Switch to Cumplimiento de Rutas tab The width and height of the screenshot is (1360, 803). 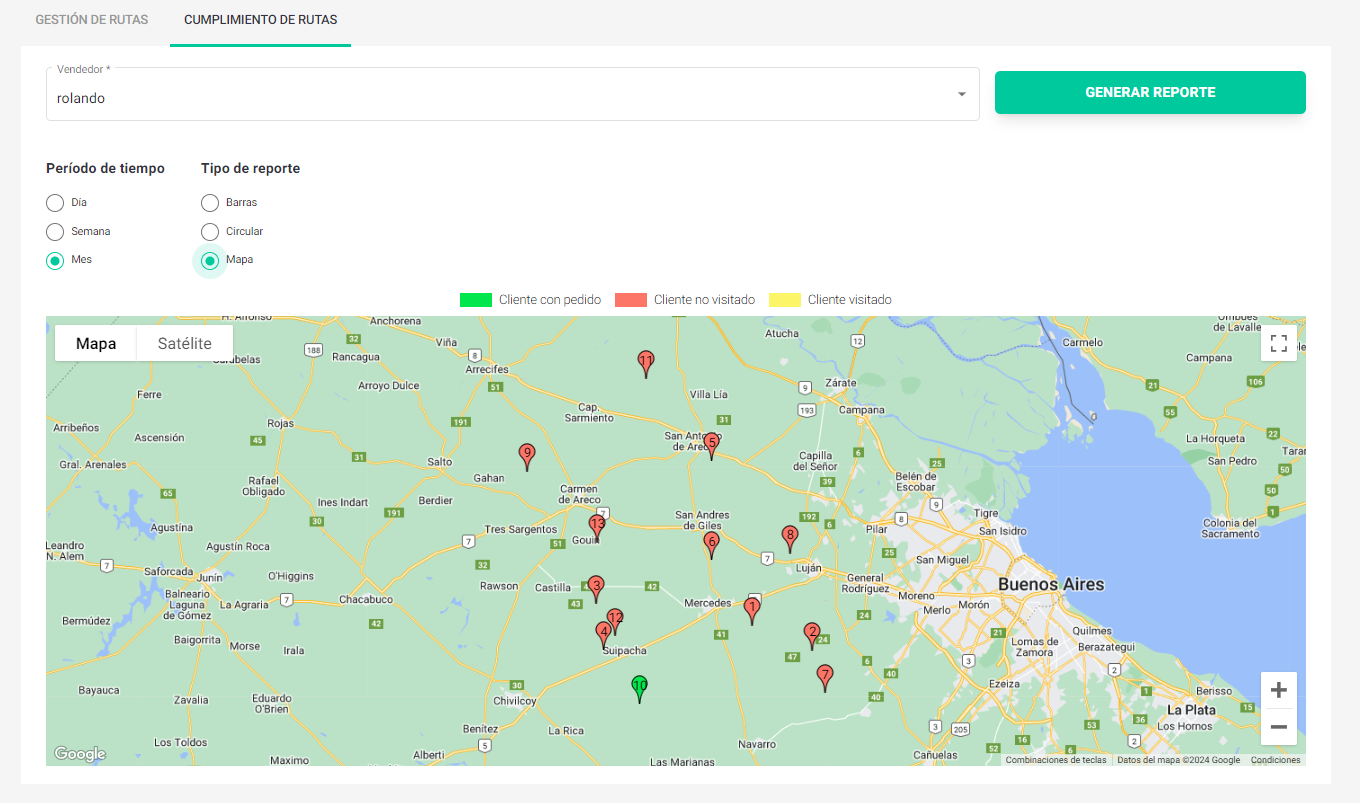tap(260, 20)
